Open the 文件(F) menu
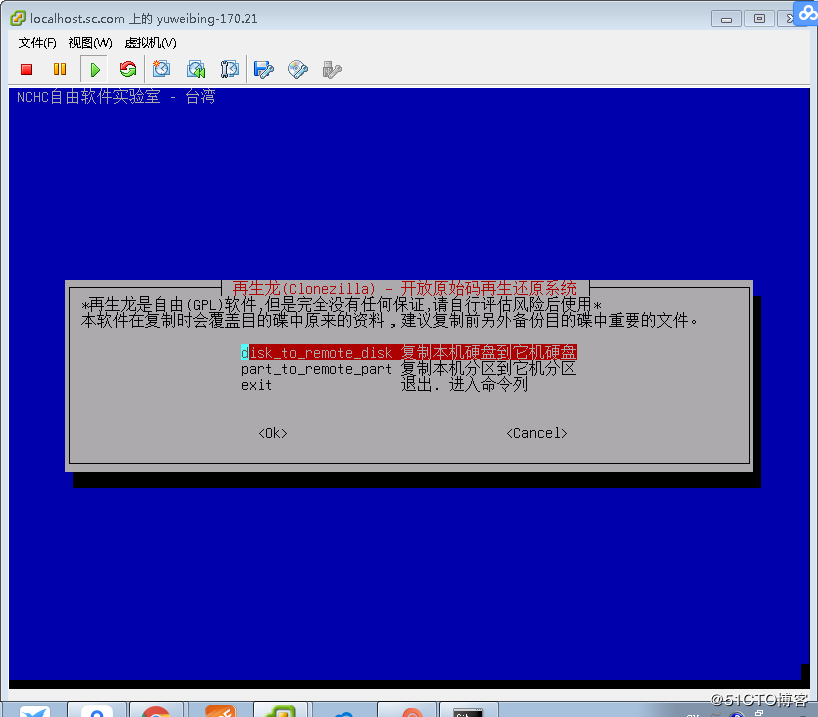 pyautogui.click(x=38, y=43)
